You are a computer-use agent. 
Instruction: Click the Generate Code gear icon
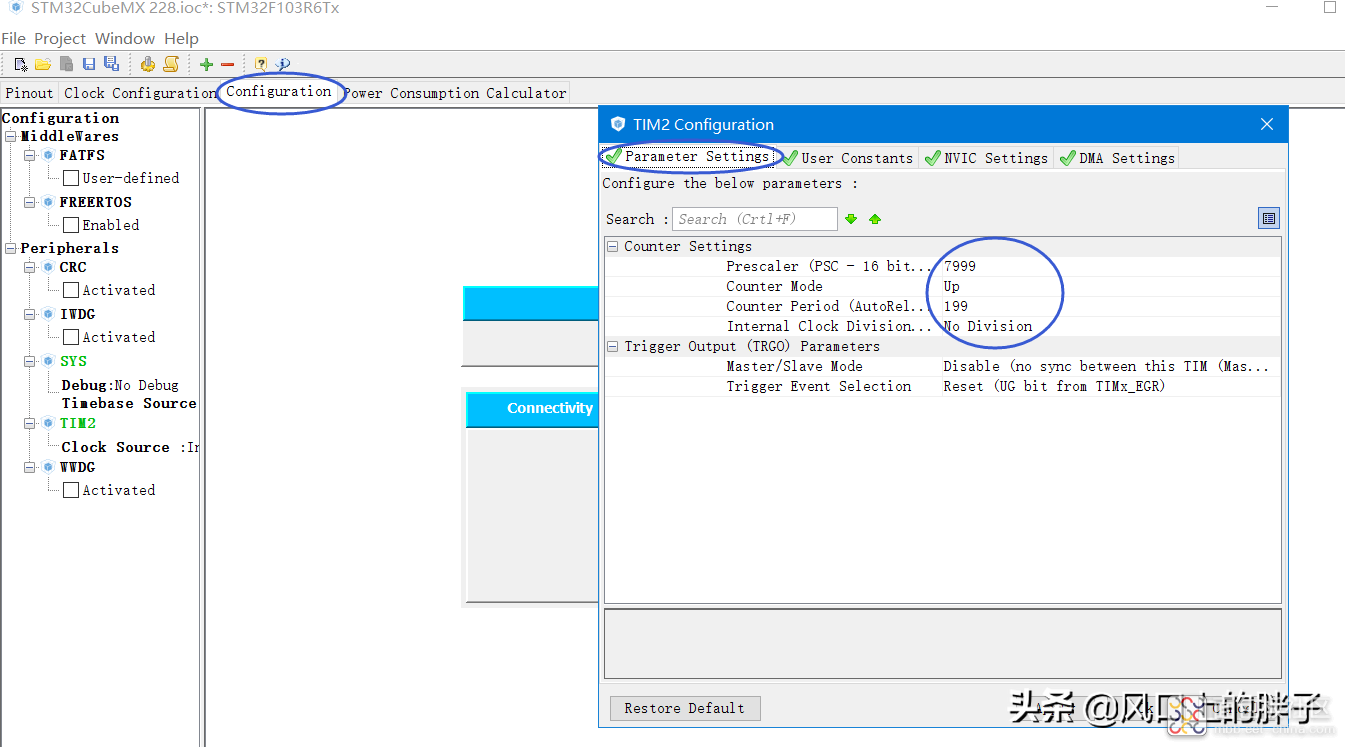coord(148,64)
